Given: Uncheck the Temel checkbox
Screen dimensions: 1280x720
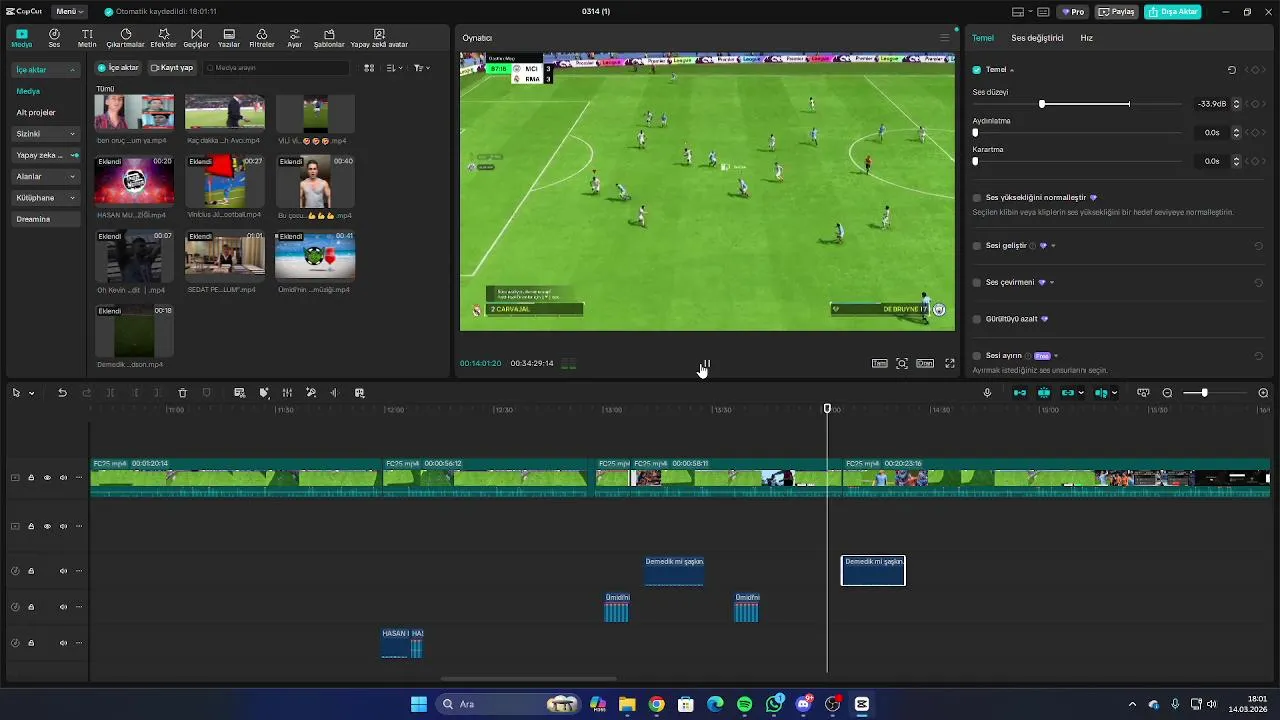Looking at the screenshot, I should click(977, 70).
